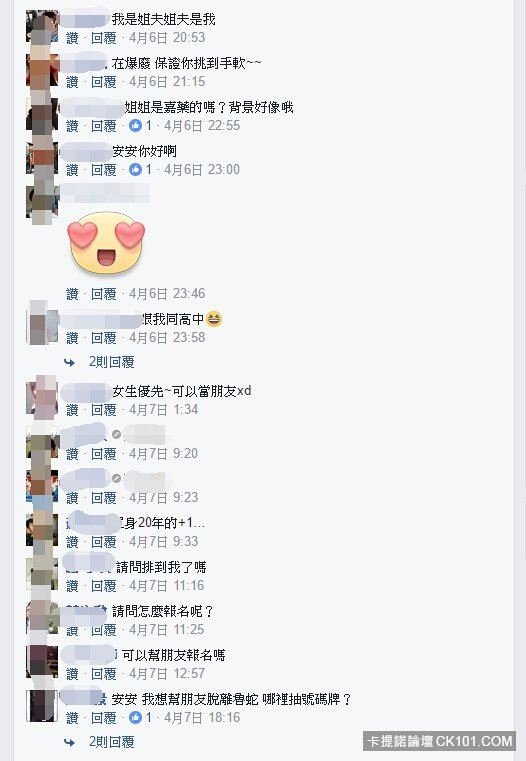Click the reply arrow icon under the 18:16 comment
The image size is (526, 761).
[69, 742]
